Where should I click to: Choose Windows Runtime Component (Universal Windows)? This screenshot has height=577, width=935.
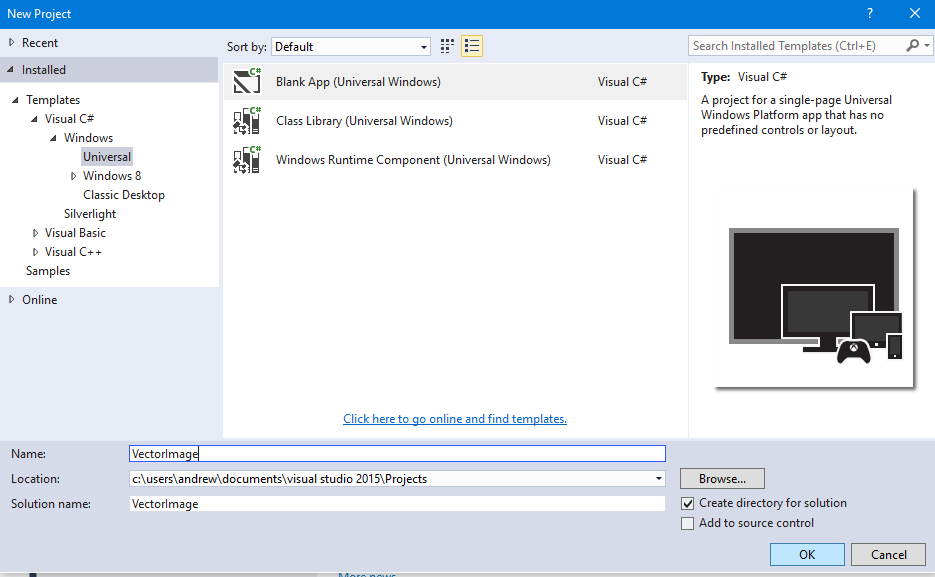pyautogui.click(x=456, y=160)
